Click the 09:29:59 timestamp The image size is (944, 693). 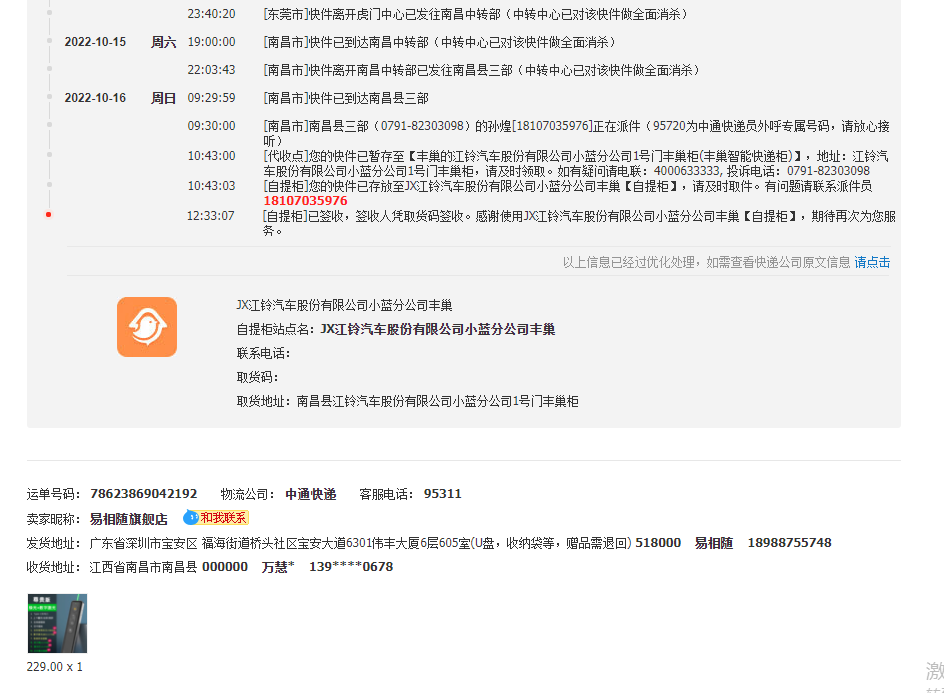(211, 98)
